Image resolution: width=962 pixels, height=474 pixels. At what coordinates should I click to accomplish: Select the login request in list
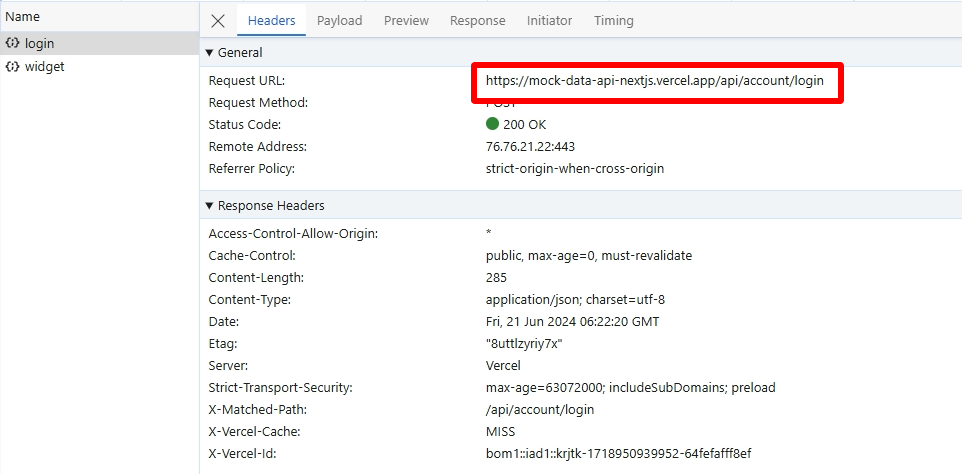click(40, 44)
